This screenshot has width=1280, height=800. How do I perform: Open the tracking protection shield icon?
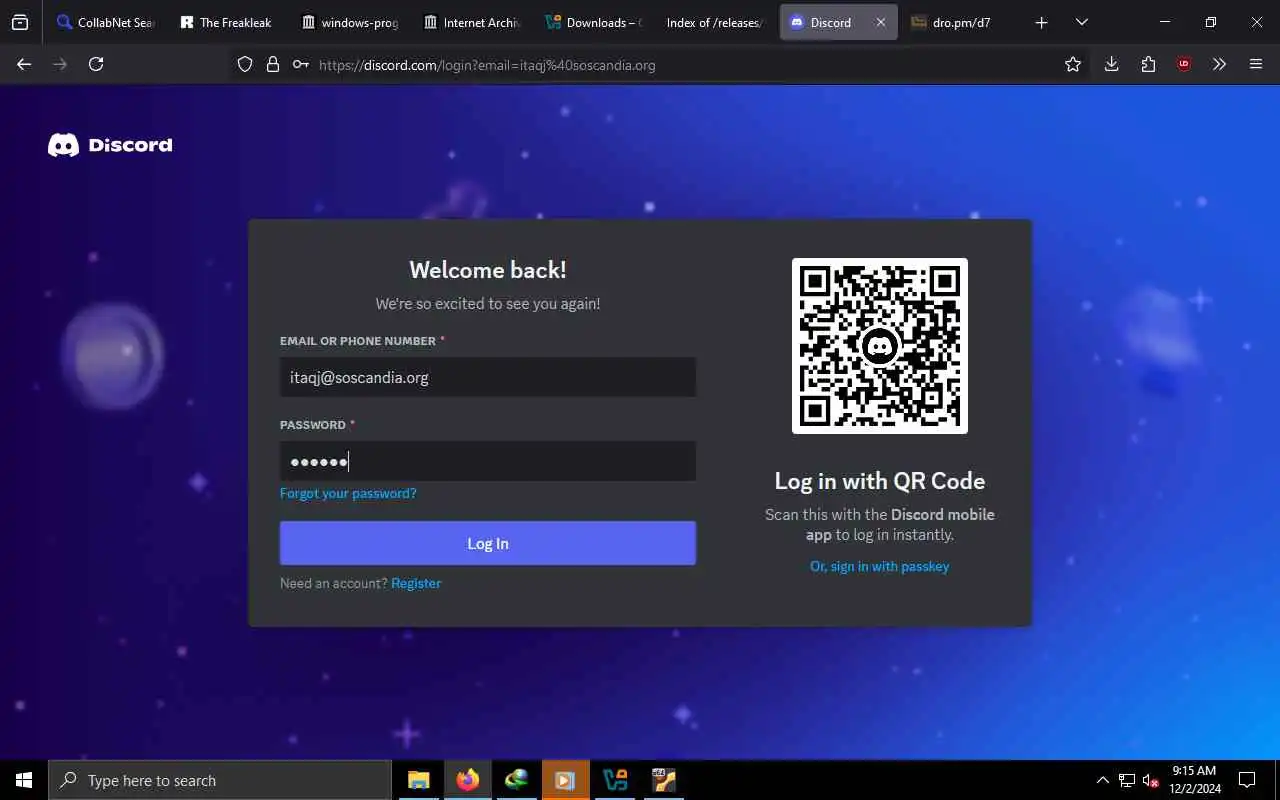(245, 64)
